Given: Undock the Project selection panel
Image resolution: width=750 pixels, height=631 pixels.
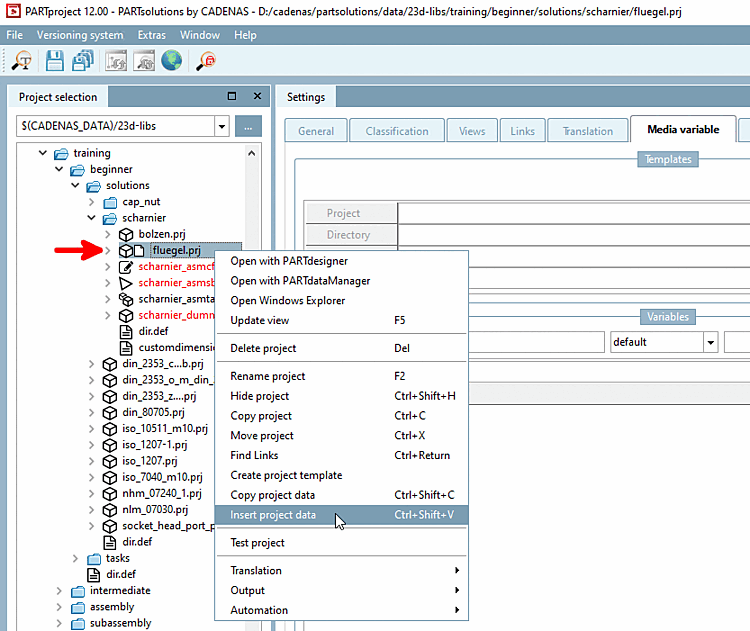Looking at the screenshot, I should (x=232, y=96).
